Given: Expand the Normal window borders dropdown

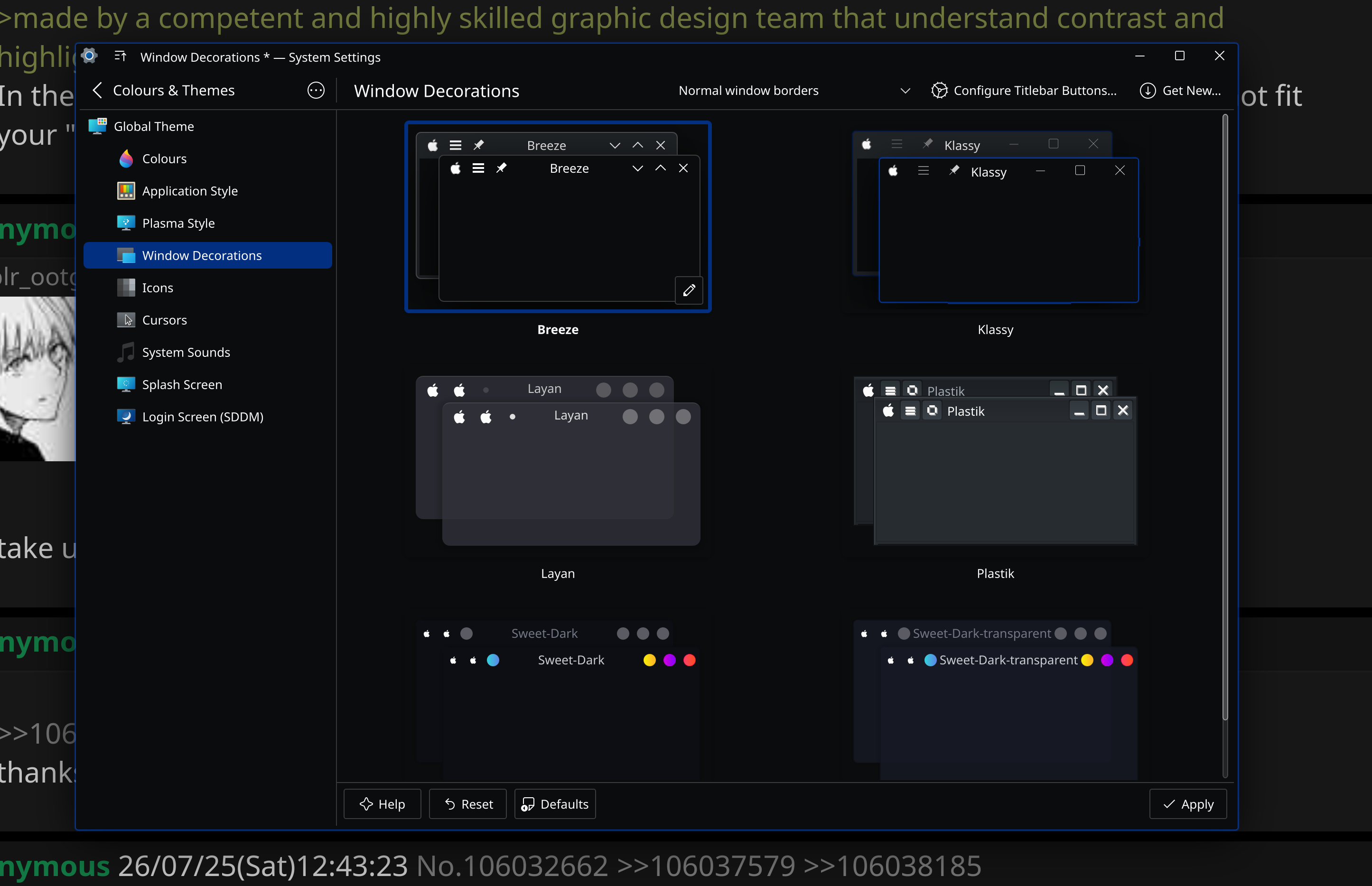Looking at the screenshot, I should pos(794,90).
